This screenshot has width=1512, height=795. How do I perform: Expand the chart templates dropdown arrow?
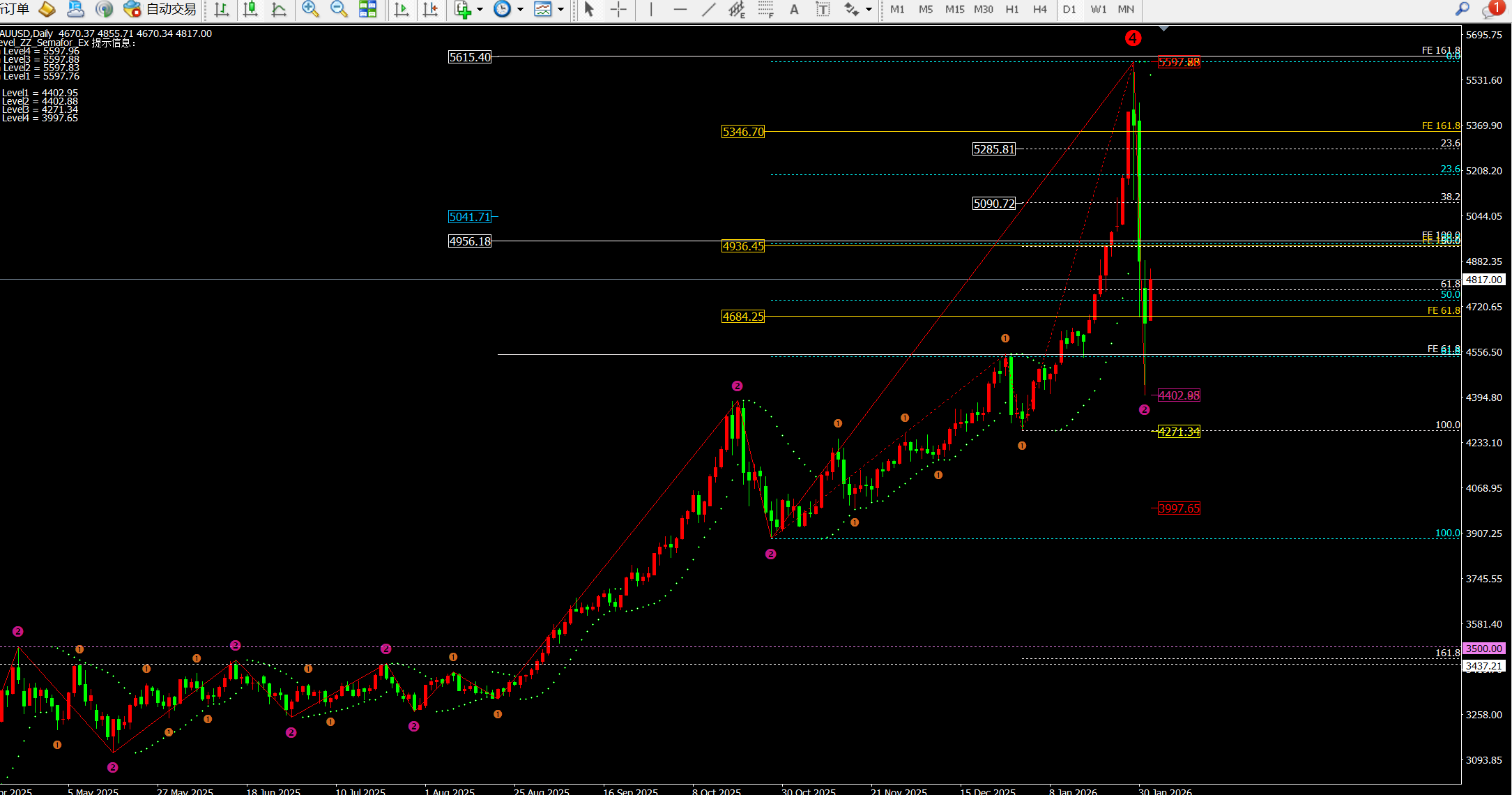(x=560, y=9)
